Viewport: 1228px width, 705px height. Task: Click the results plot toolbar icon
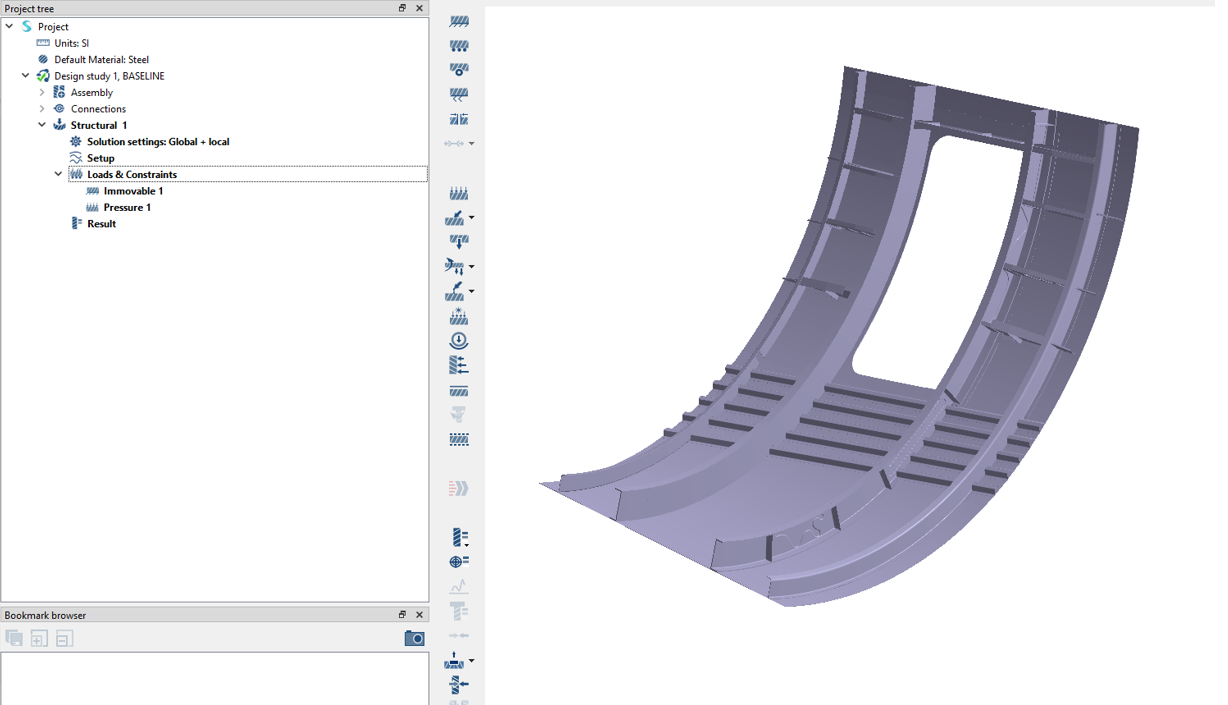(459, 538)
